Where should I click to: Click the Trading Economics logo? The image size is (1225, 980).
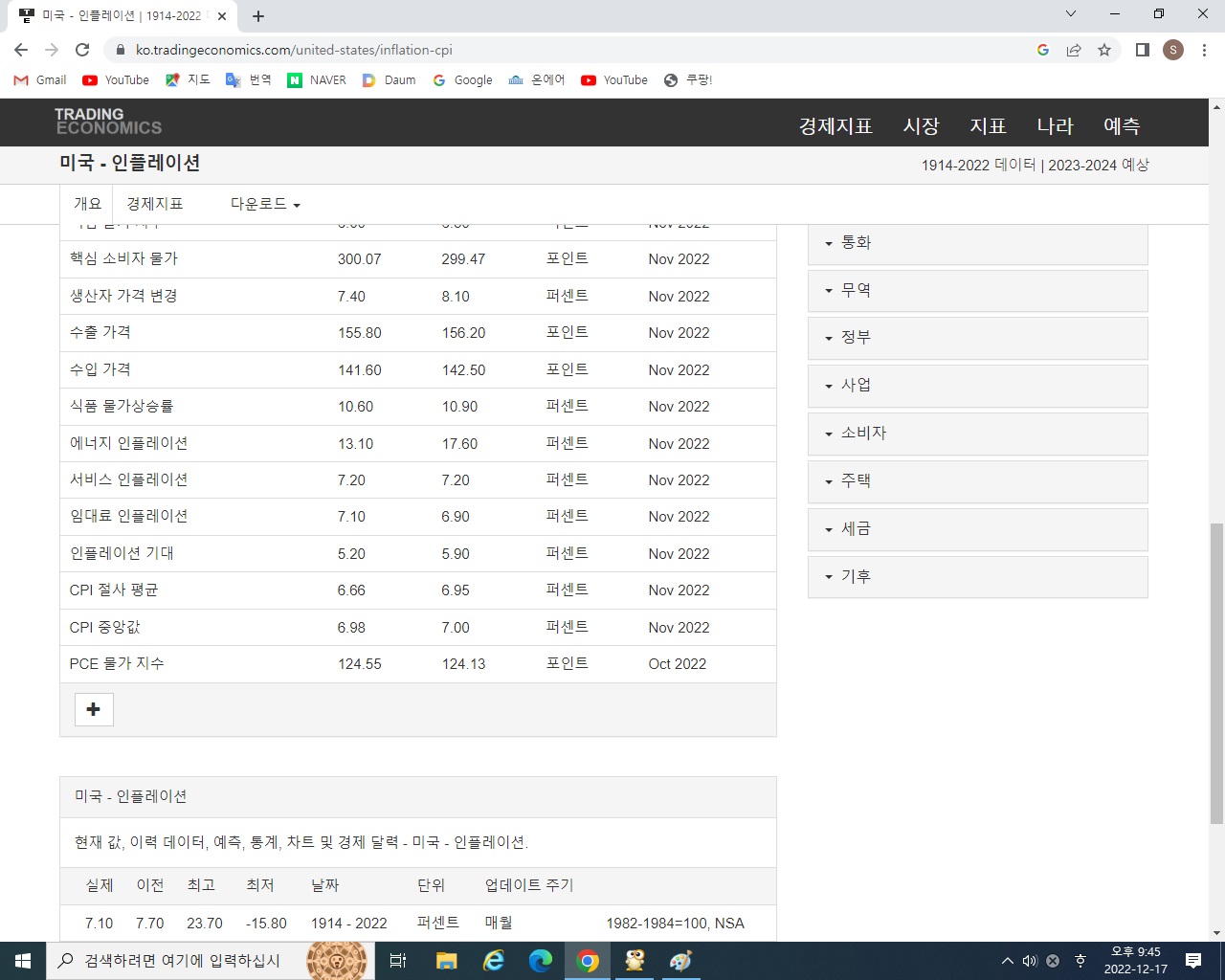click(x=108, y=122)
